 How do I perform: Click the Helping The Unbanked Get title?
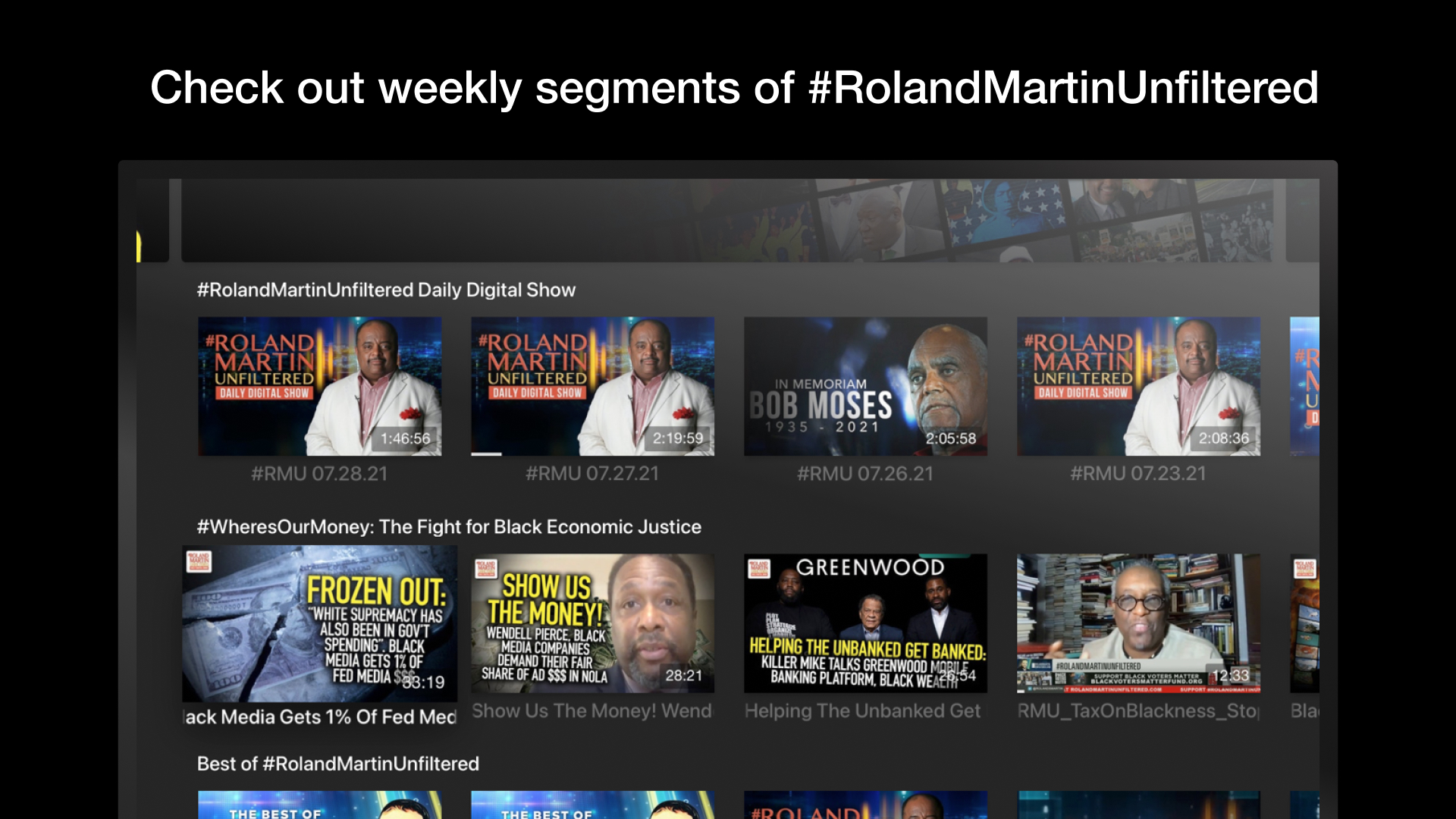coord(862,711)
